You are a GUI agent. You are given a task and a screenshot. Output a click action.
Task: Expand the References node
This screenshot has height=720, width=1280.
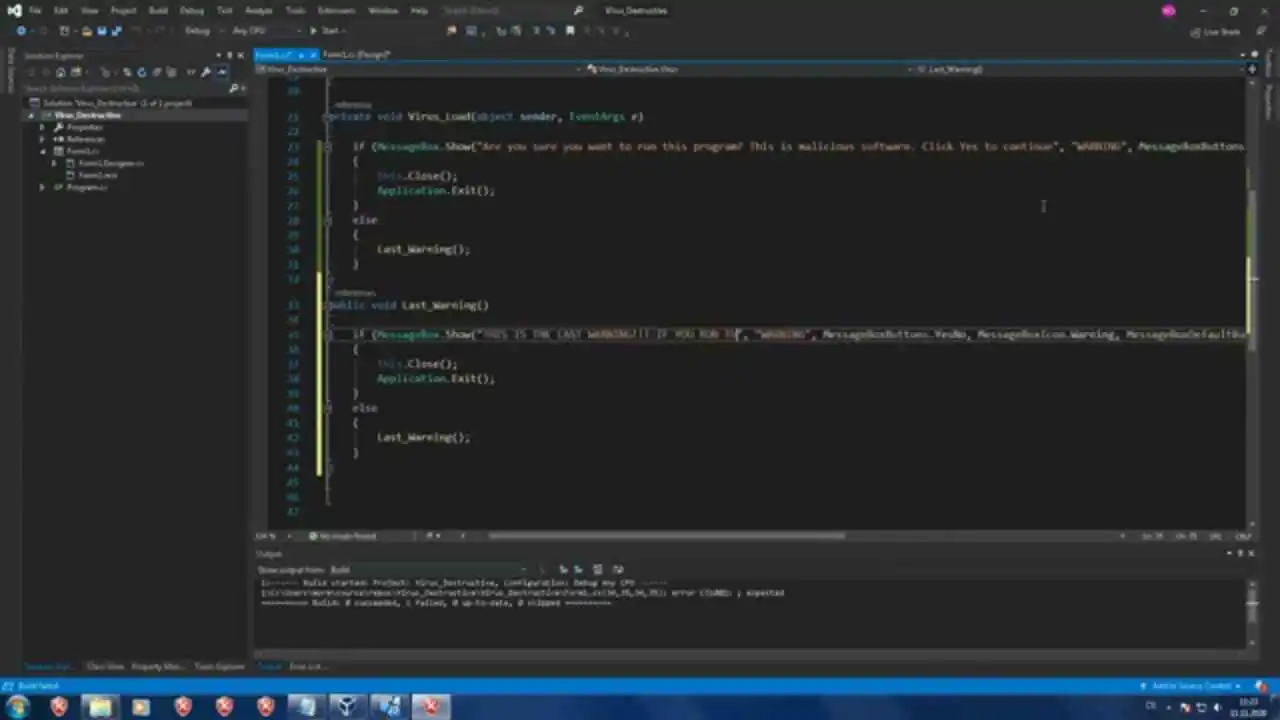(x=43, y=139)
